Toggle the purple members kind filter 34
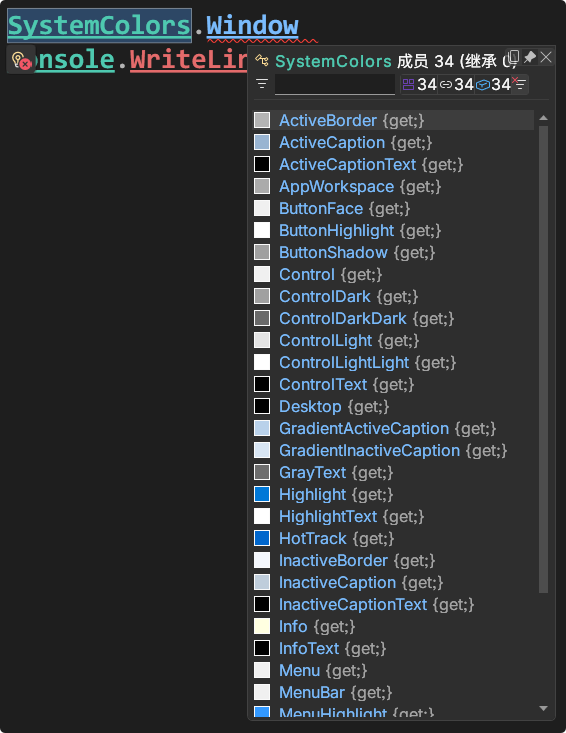 click(419, 84)
